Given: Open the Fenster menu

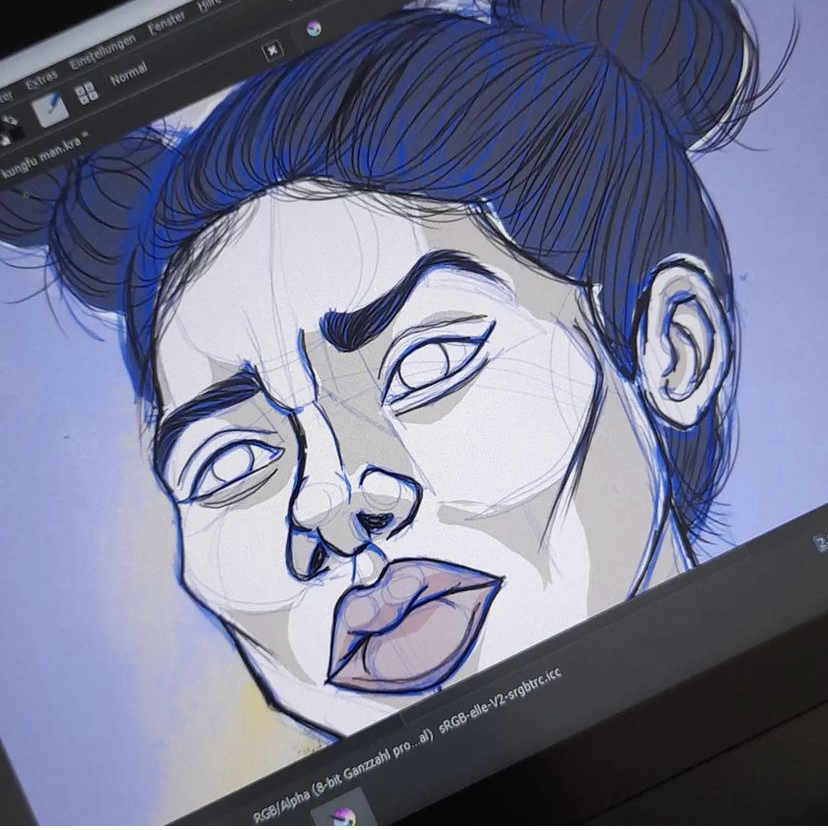Looking at the screenshot, I should [167, 23].
